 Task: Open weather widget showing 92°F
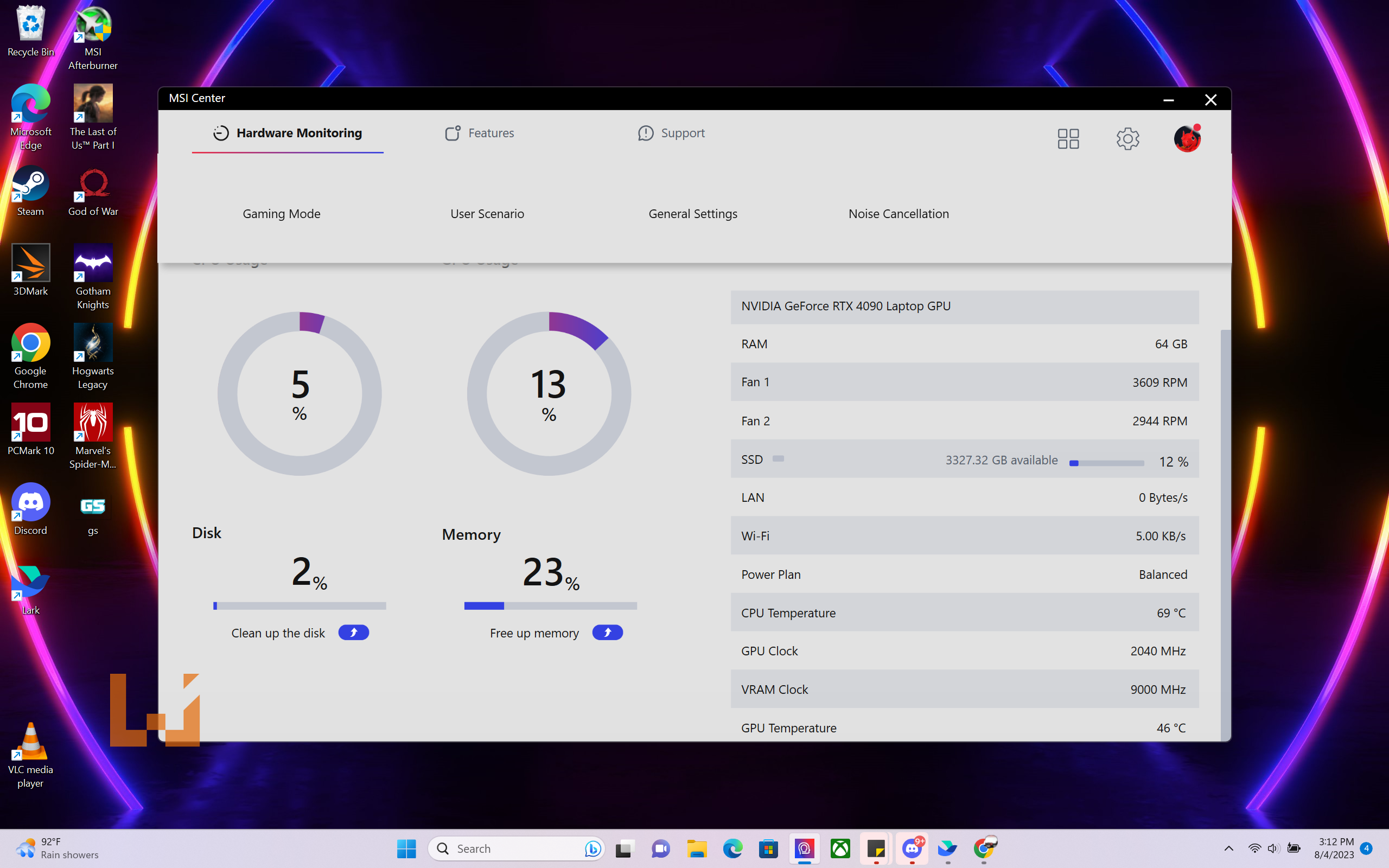(x=57, y=848)
